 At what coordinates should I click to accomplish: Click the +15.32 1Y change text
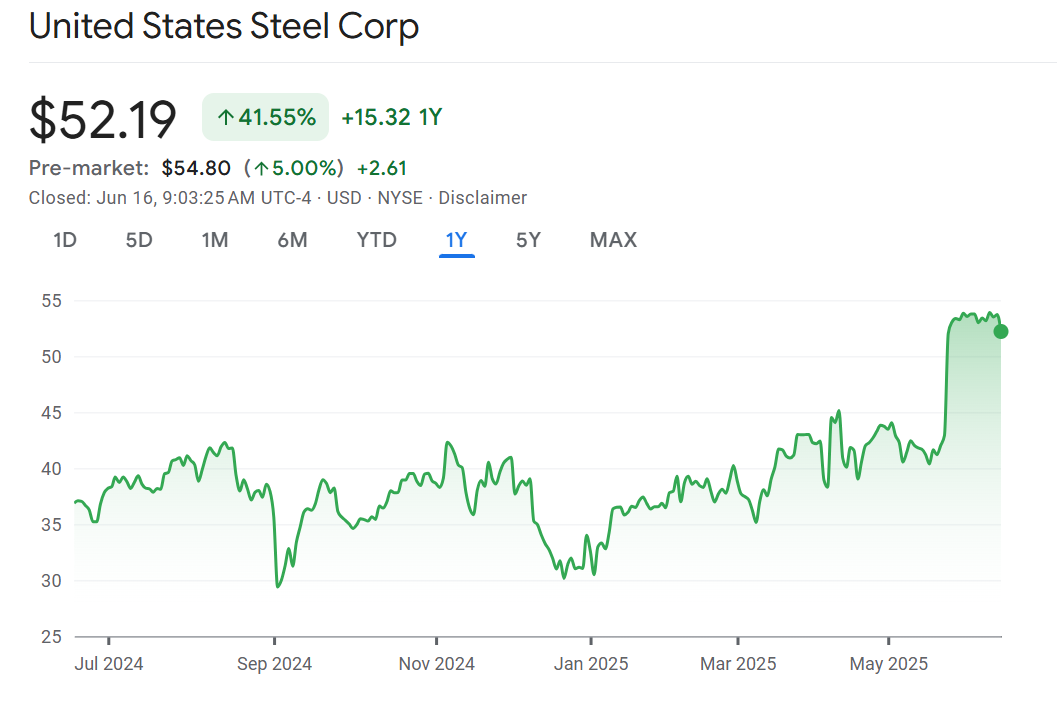coord(391,118)
